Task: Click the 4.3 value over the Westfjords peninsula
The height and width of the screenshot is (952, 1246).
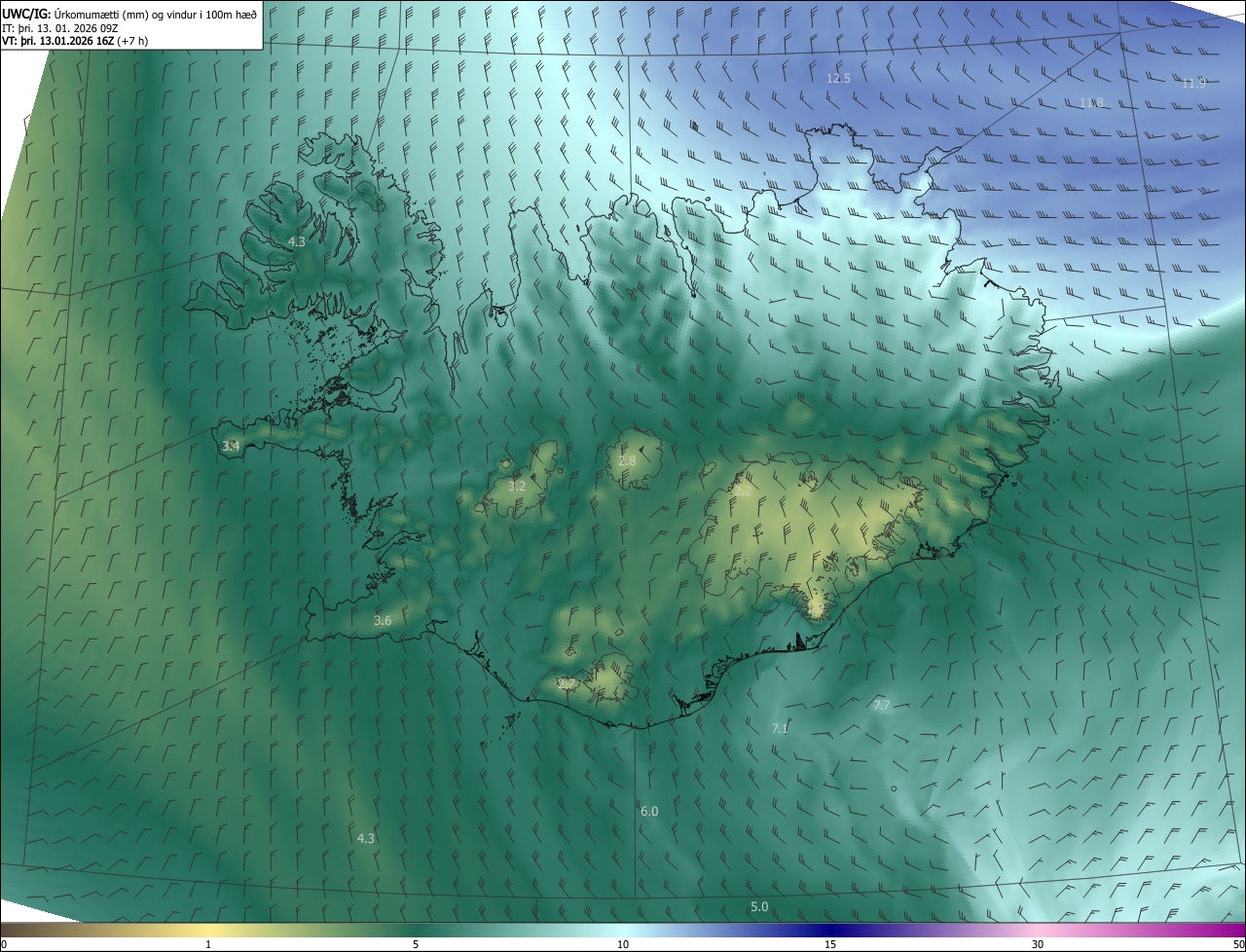Action: (297, 241)
